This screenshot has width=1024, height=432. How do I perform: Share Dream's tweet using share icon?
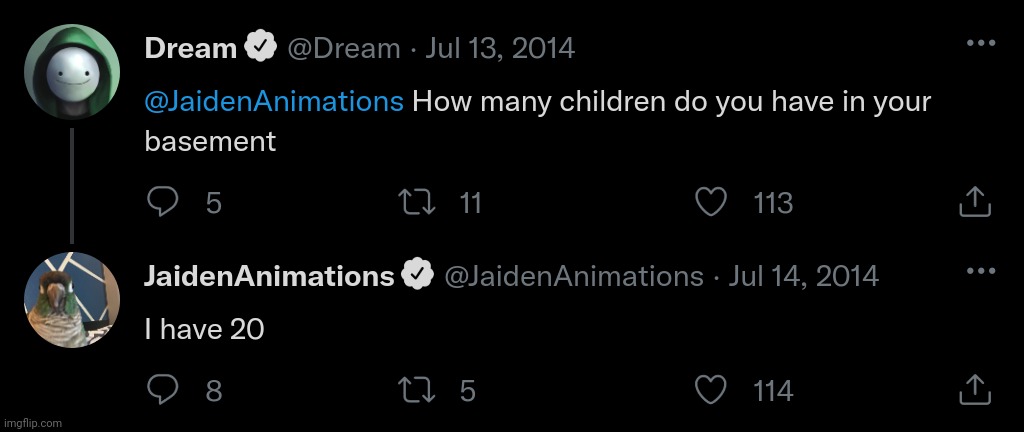(x=975, y=202)
